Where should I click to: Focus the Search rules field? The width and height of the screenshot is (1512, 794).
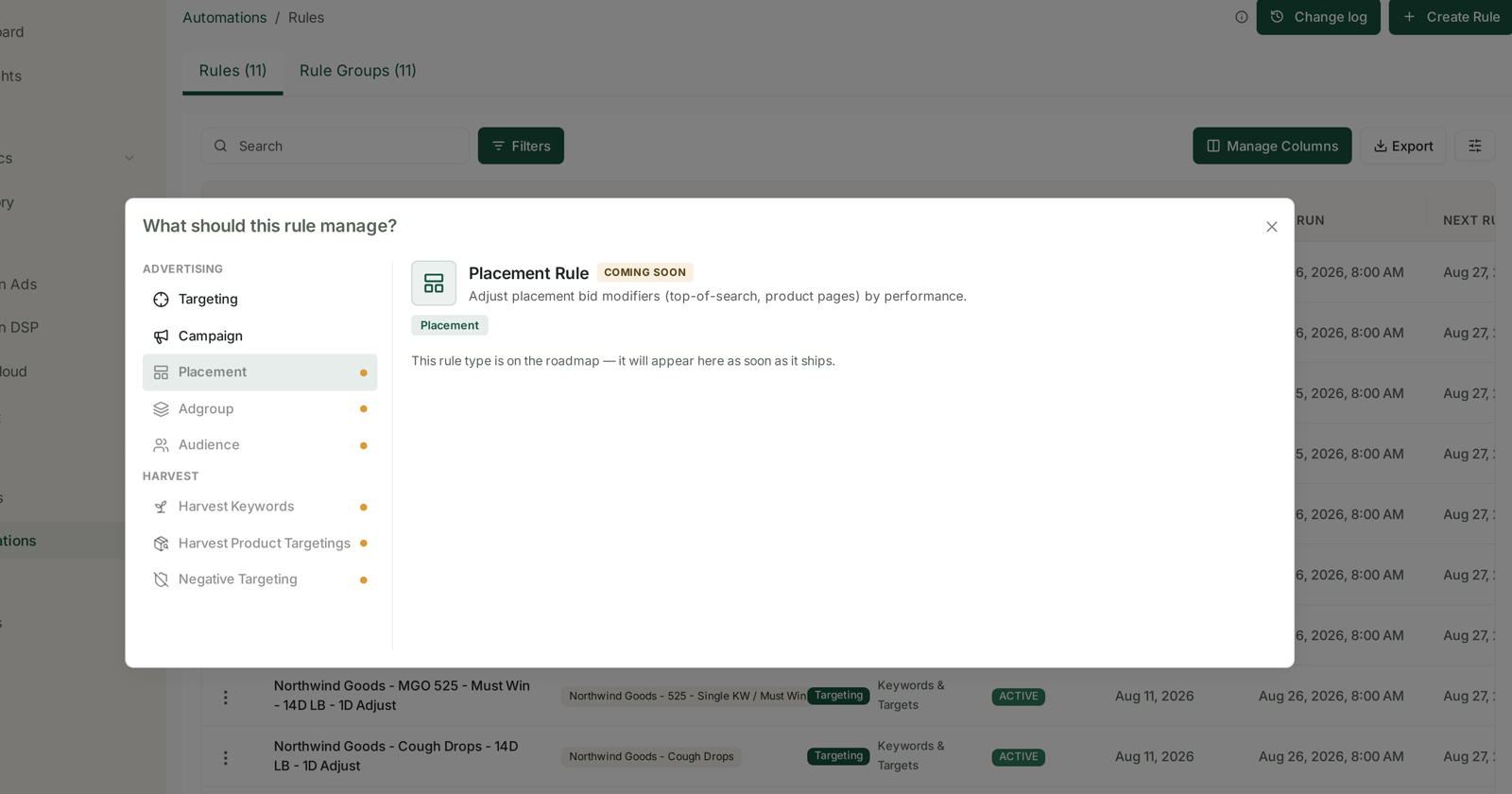(335, 146)
